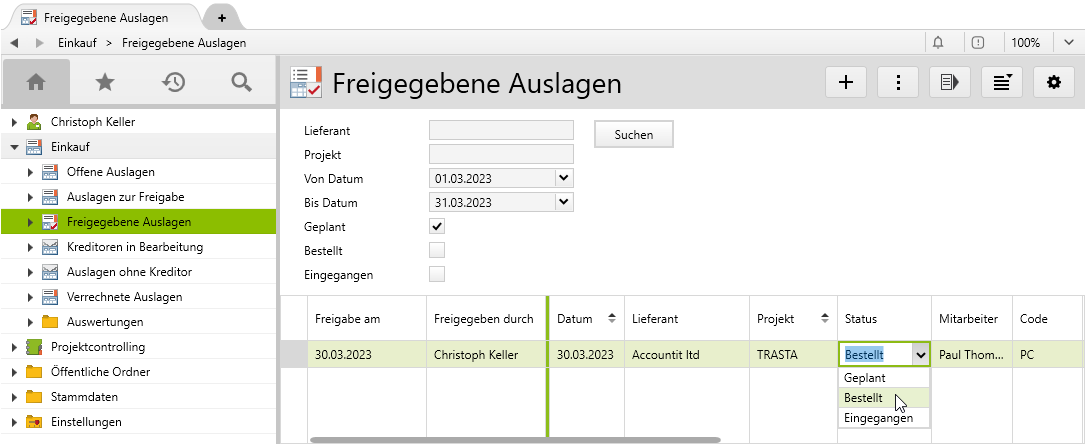This screenshot has width=1086, height=445.
Task: Open the Bis Datum dropdown arrow
Action: pos(564,202)
